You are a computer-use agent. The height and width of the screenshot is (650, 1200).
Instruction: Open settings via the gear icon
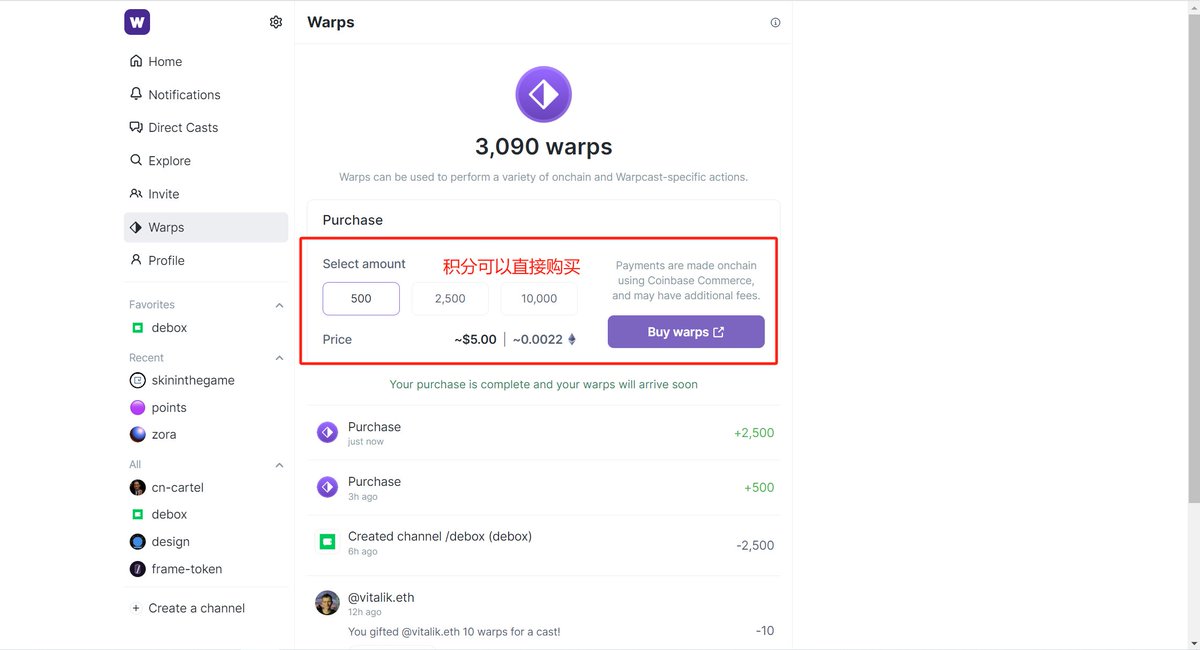coord(276,22)
